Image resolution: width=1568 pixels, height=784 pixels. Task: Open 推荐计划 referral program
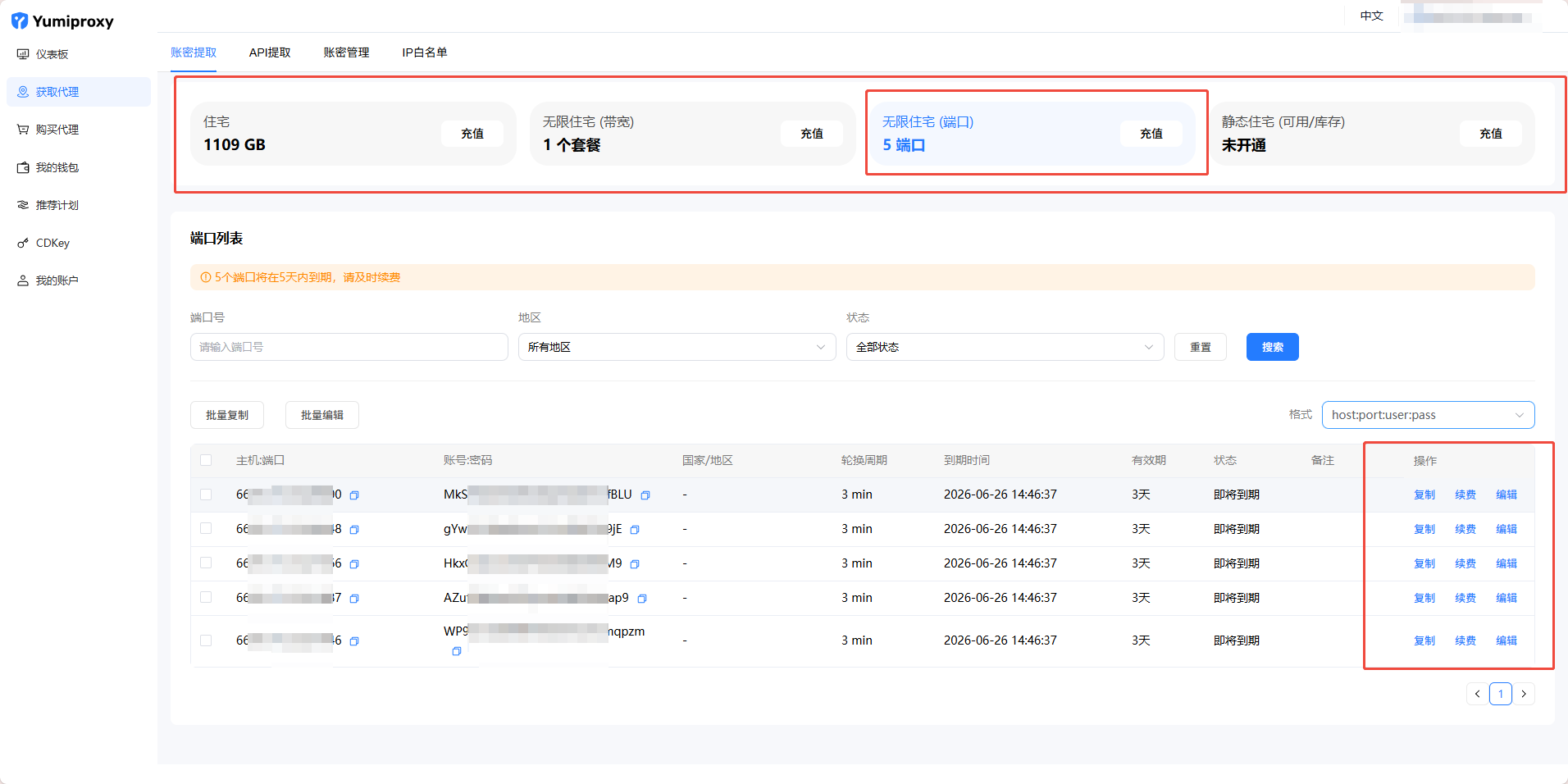79,205
